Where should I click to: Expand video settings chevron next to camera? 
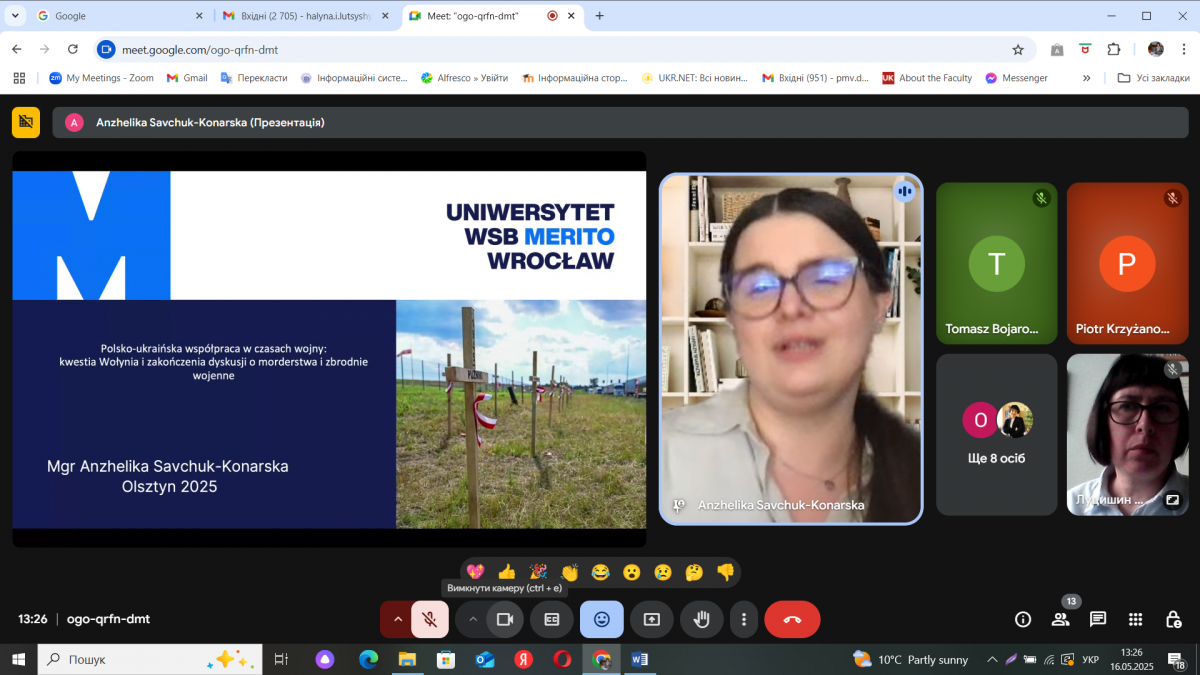473,620
